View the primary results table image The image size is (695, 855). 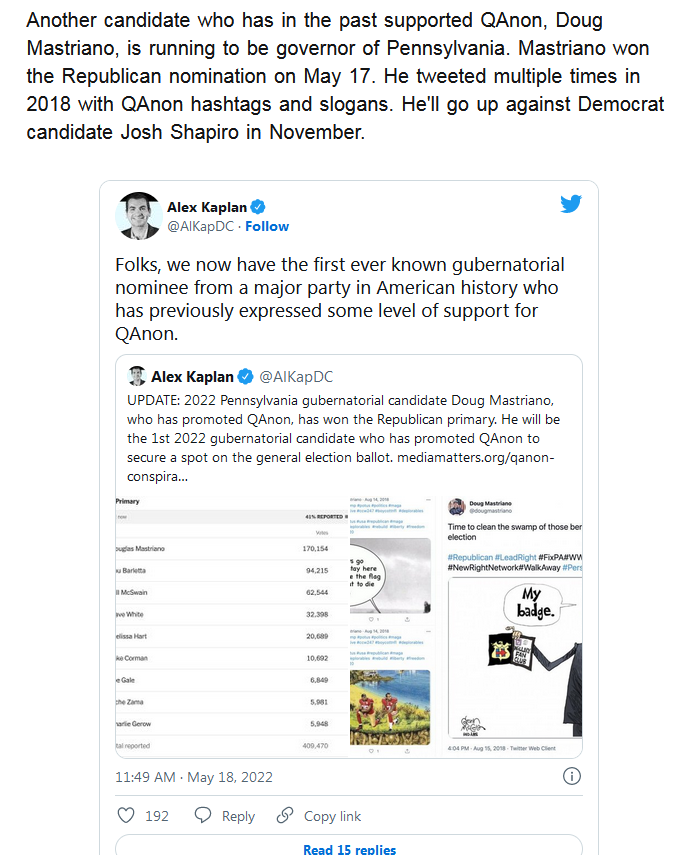pyautogui.click(x=232, y=625)
